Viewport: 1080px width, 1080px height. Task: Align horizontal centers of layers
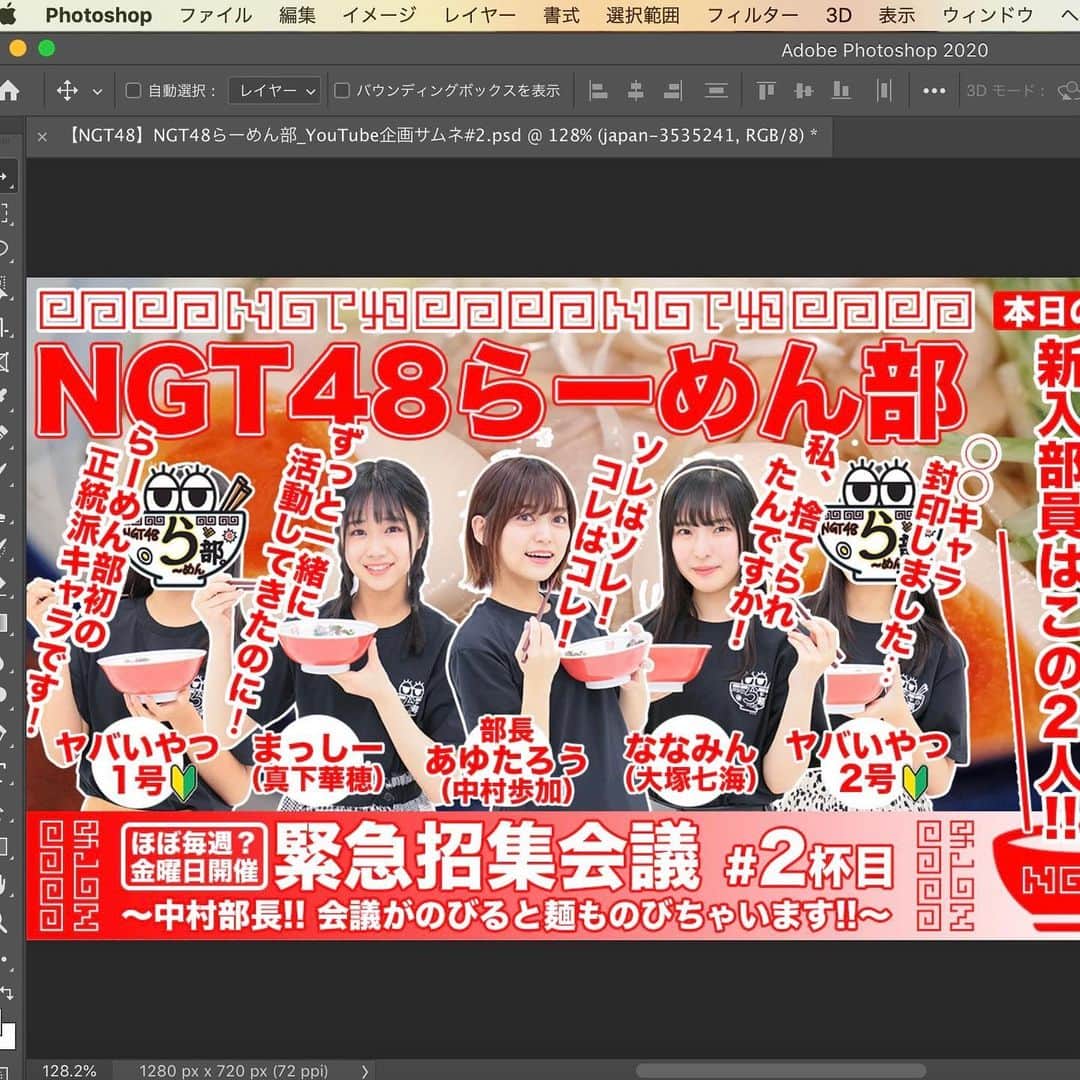point(636,90)
